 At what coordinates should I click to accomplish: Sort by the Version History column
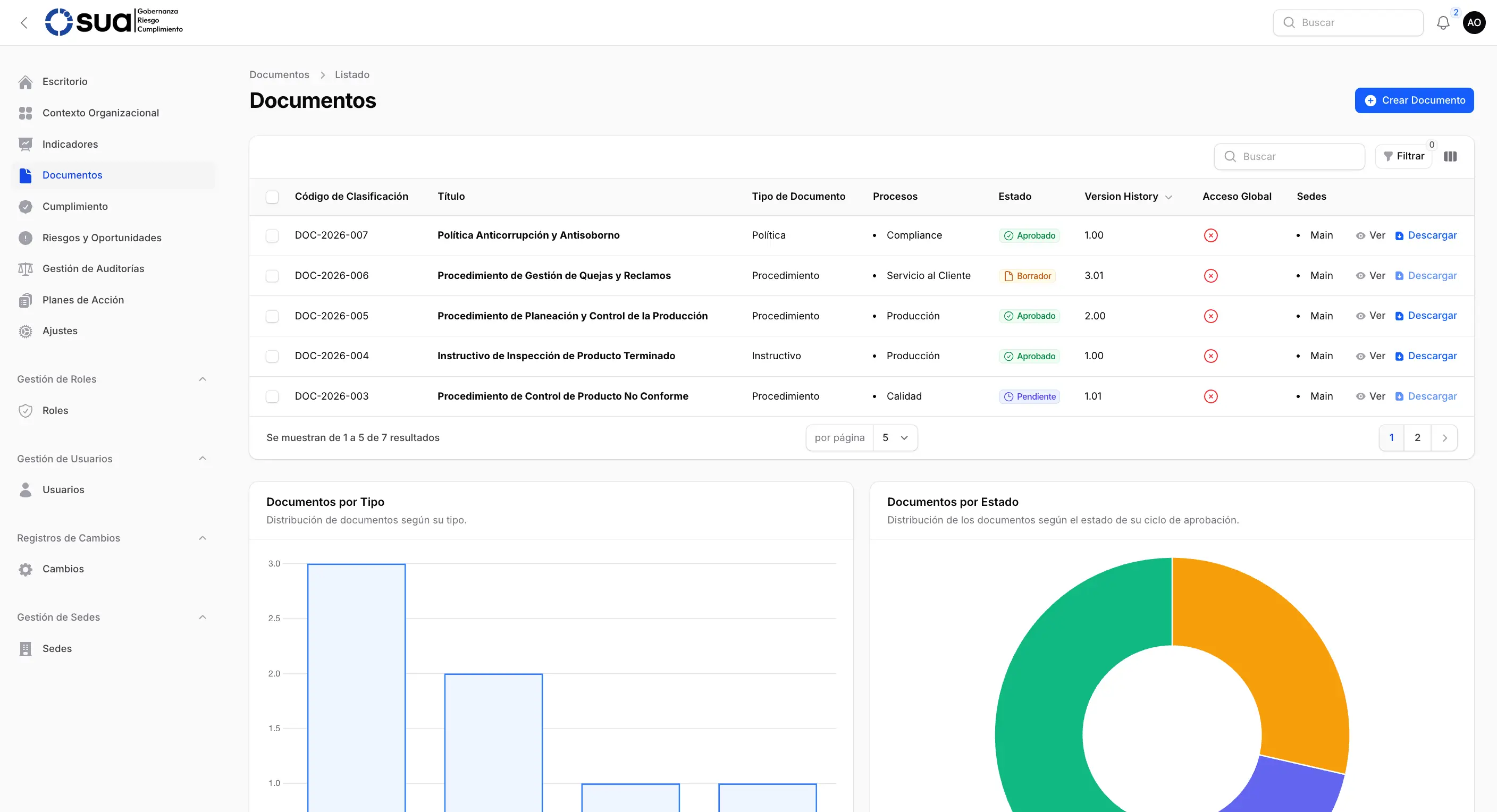(1128, 196)
